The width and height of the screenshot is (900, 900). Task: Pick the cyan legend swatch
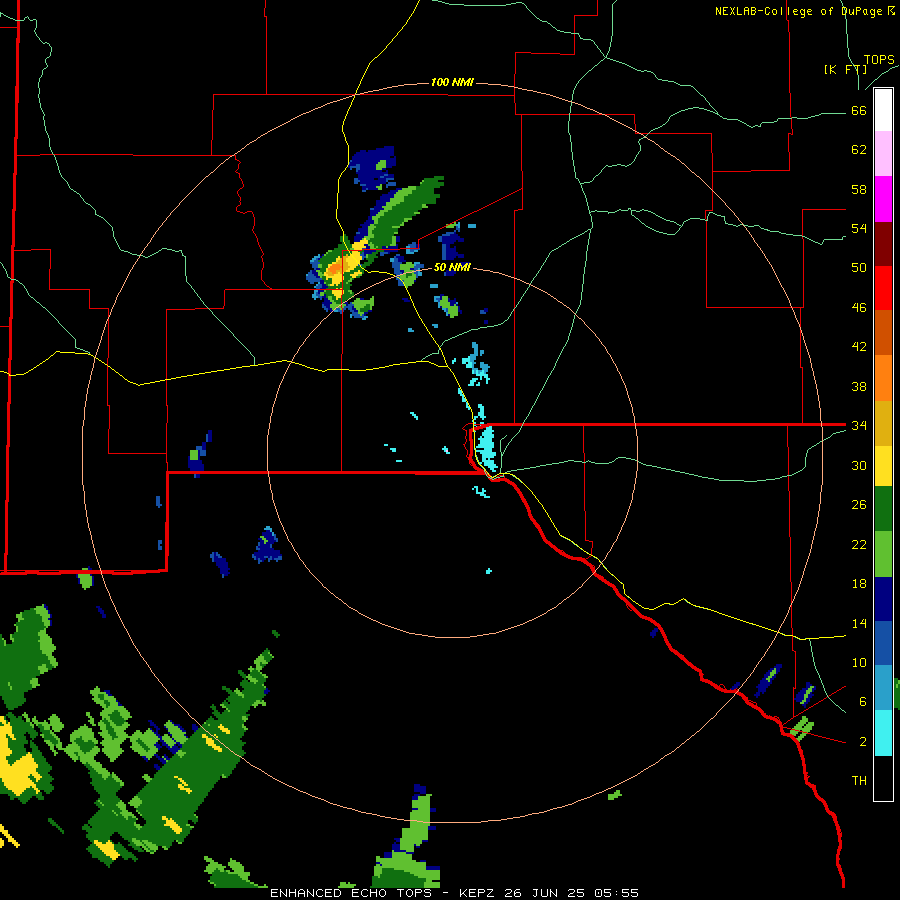[x=883, y=733]
